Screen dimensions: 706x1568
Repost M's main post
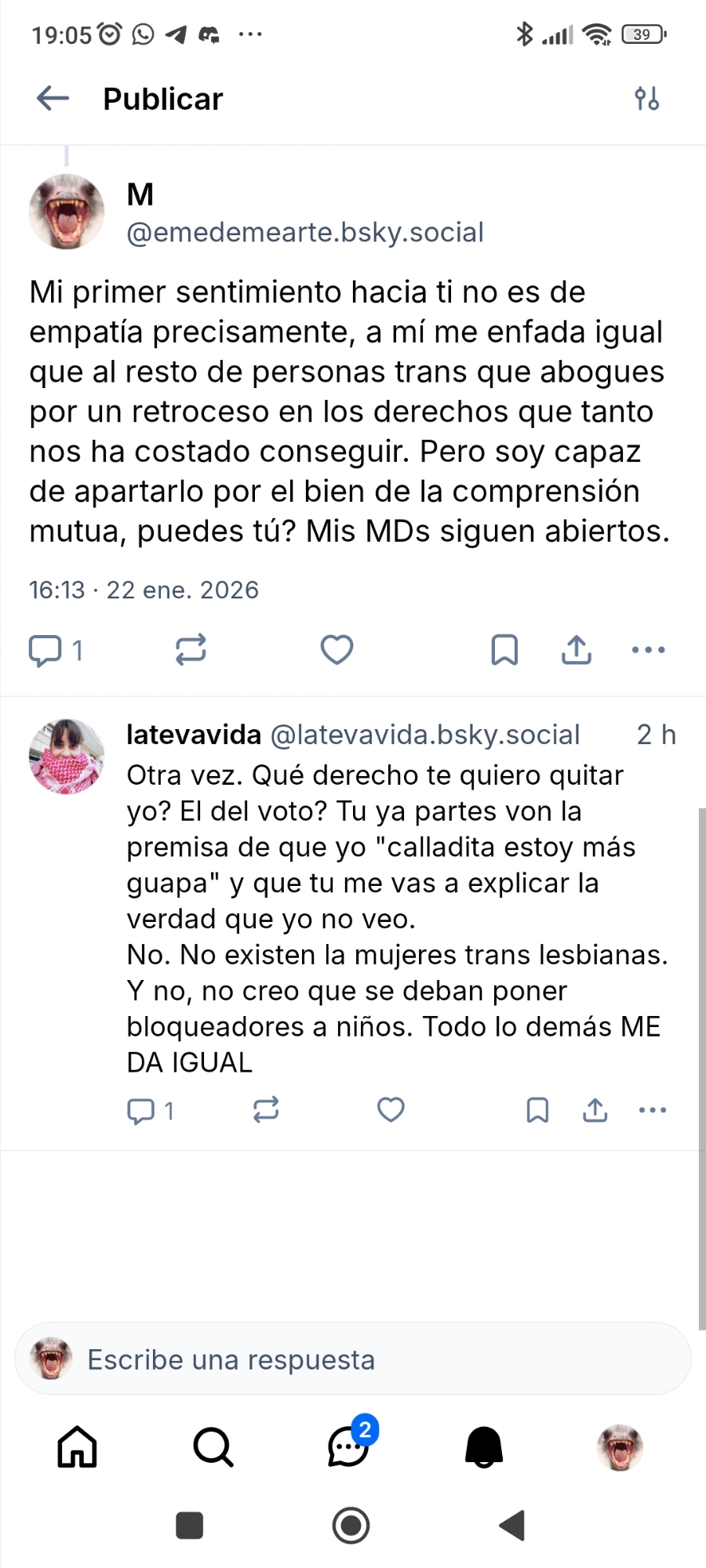[x=191, y=650]
